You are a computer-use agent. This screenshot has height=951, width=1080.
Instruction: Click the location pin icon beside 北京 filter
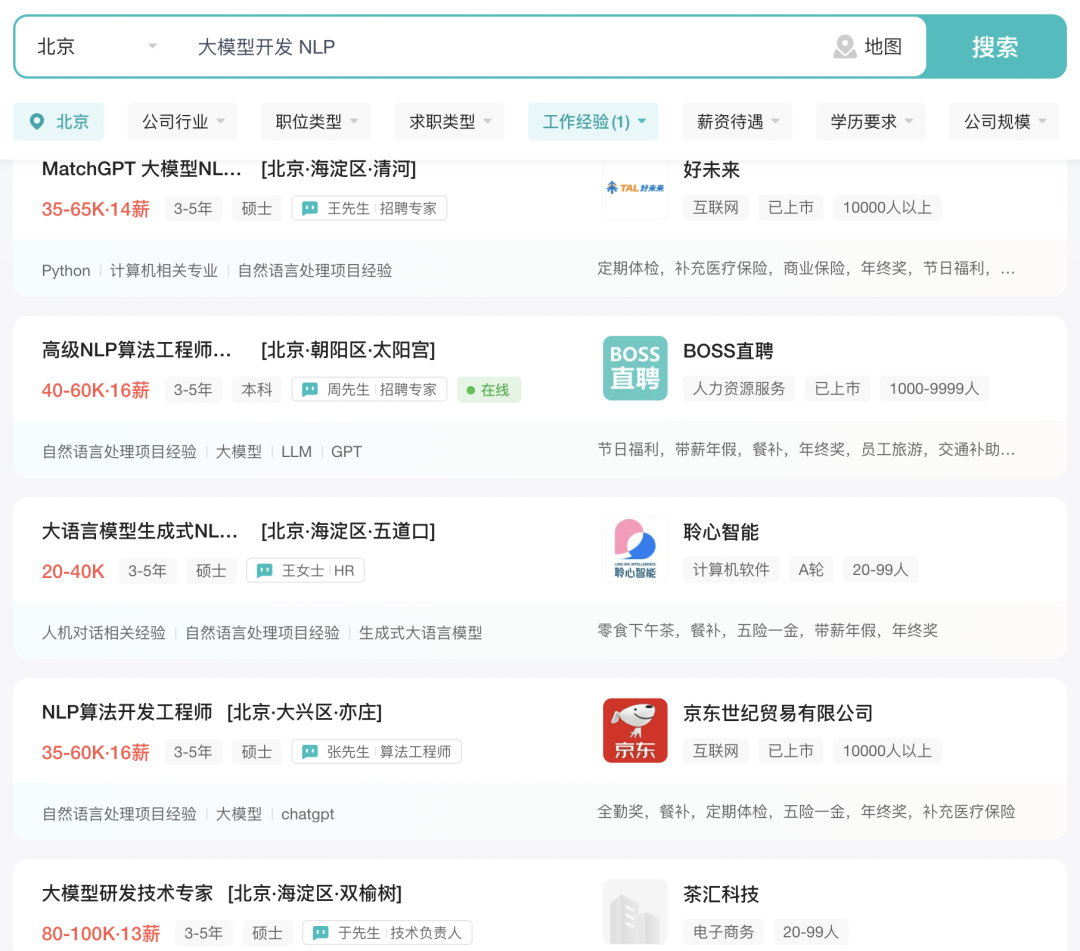pyautogui.click(x=37, y=122)
